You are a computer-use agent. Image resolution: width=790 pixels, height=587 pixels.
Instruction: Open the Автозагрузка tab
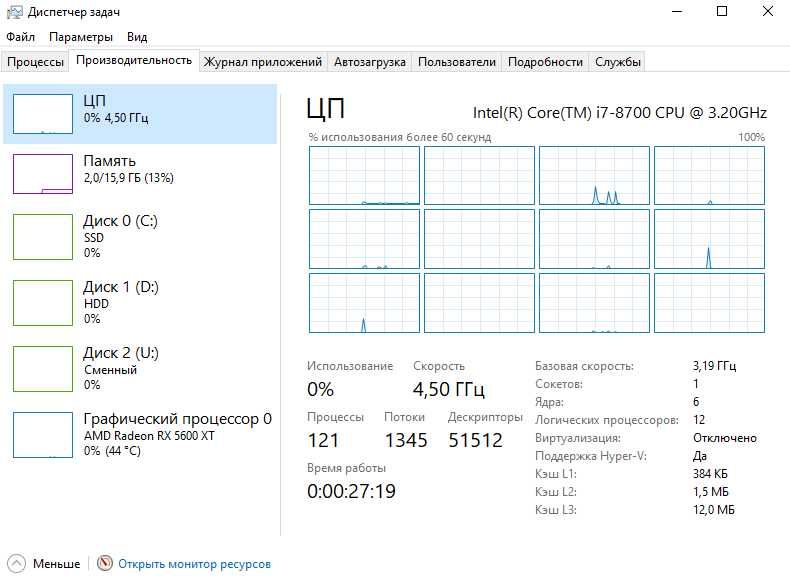coord(369,62)
